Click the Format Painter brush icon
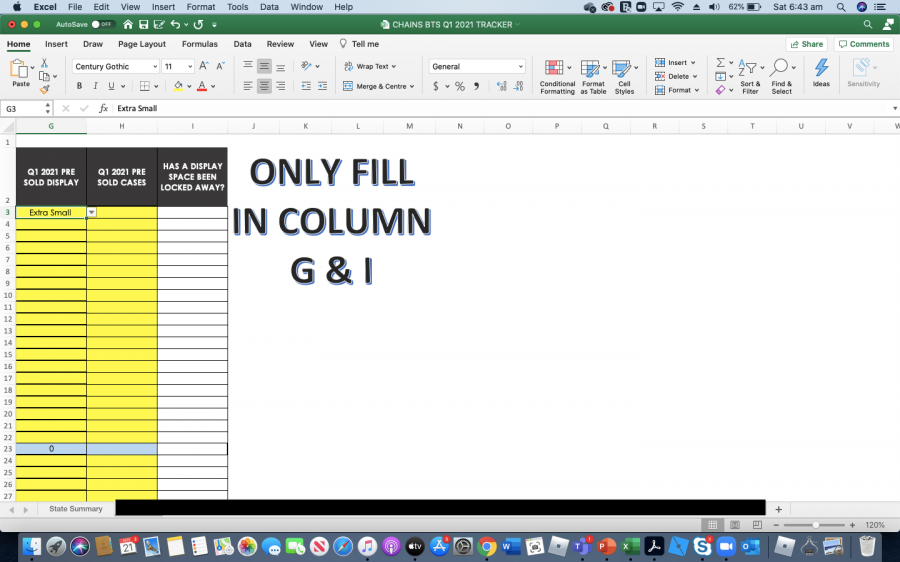Image resolution: width=900 pixels, height=562 pixels. click(x=44, y=89)
